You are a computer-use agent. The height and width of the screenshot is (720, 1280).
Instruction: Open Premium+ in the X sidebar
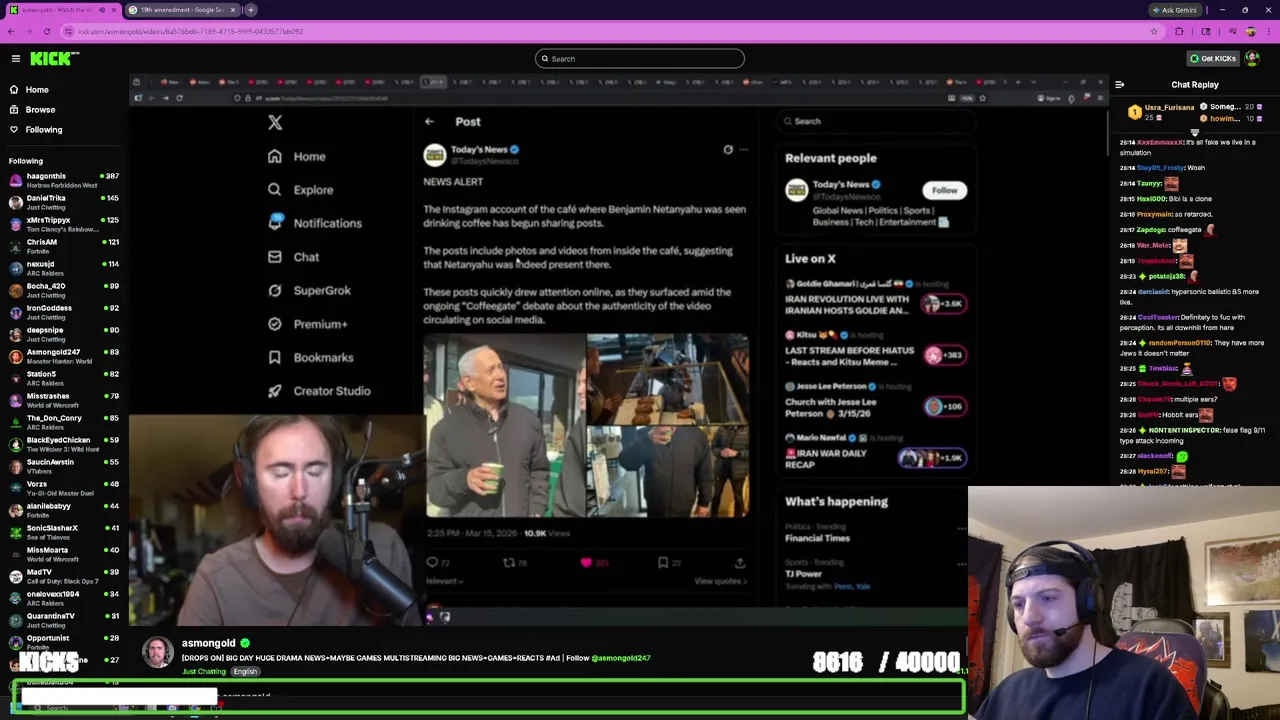point(308,324)
